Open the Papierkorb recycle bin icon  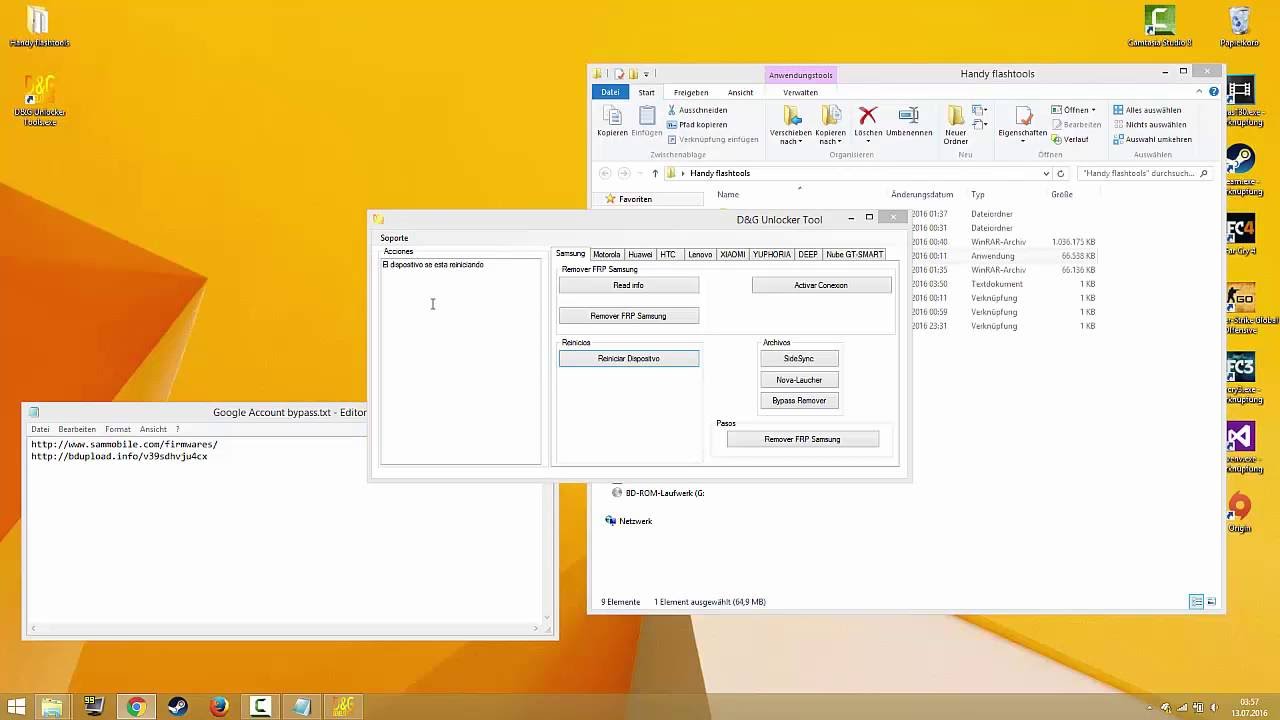point(1239,26)
